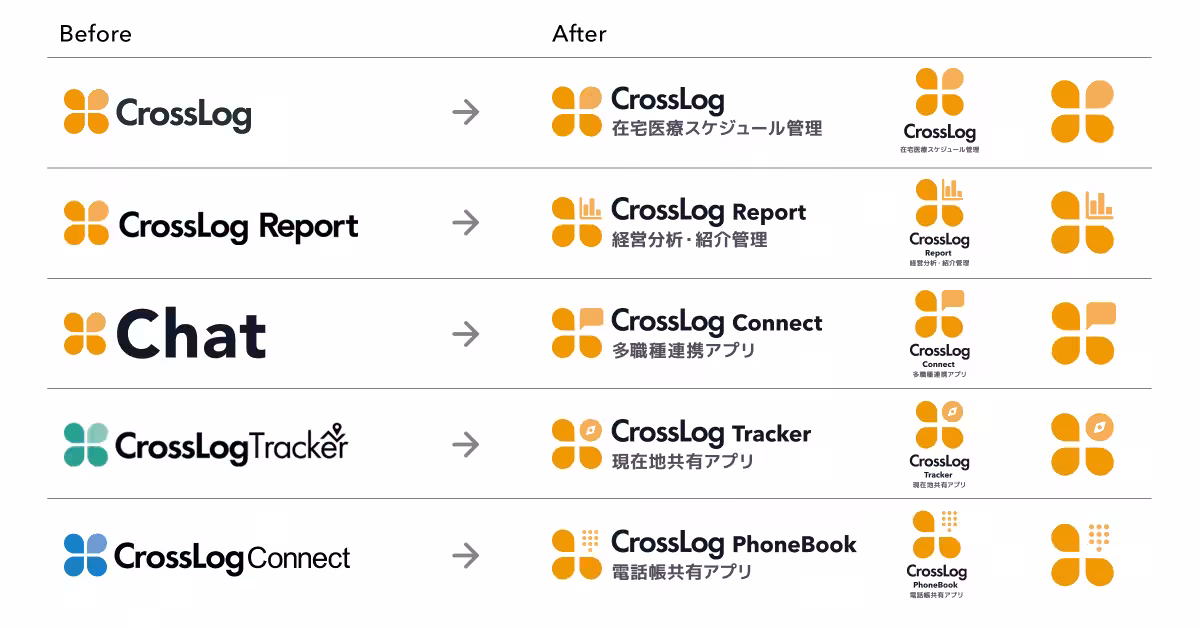
Task: Click the new CrossLog Report bar-chart logo
Action: (x=577, y=222)
